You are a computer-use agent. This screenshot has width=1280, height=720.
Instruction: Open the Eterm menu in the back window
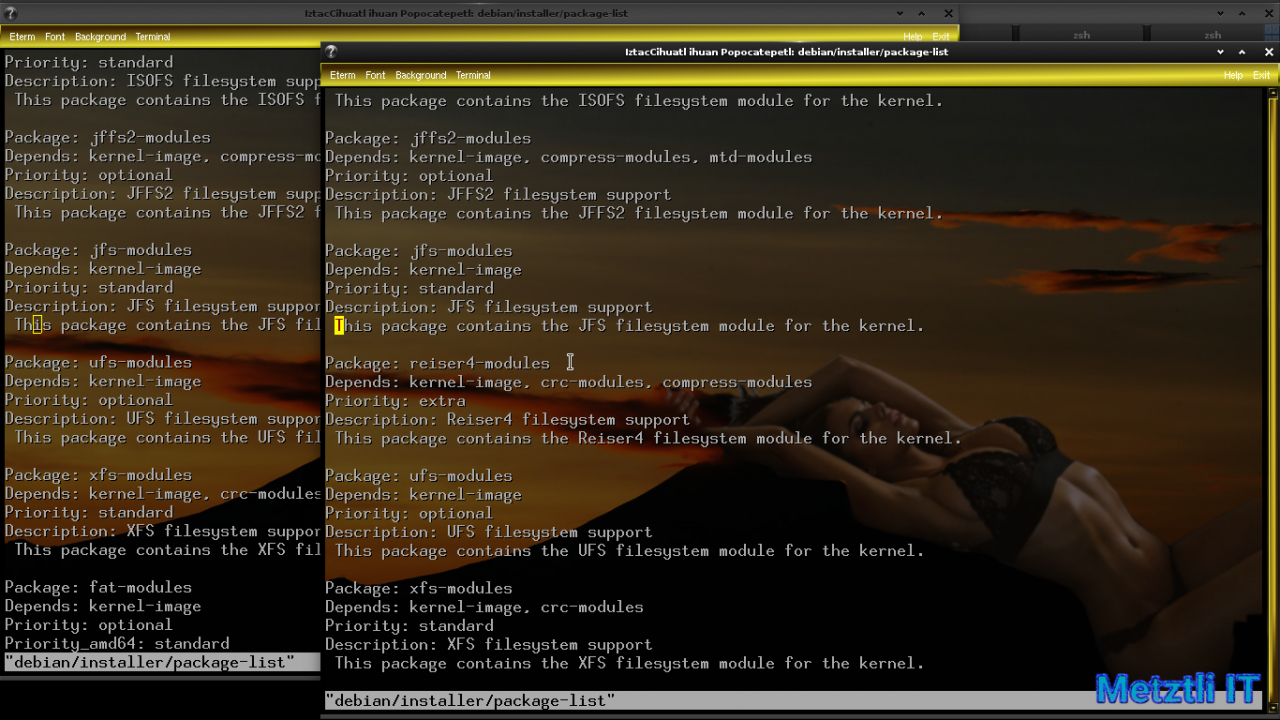[22, 37]
